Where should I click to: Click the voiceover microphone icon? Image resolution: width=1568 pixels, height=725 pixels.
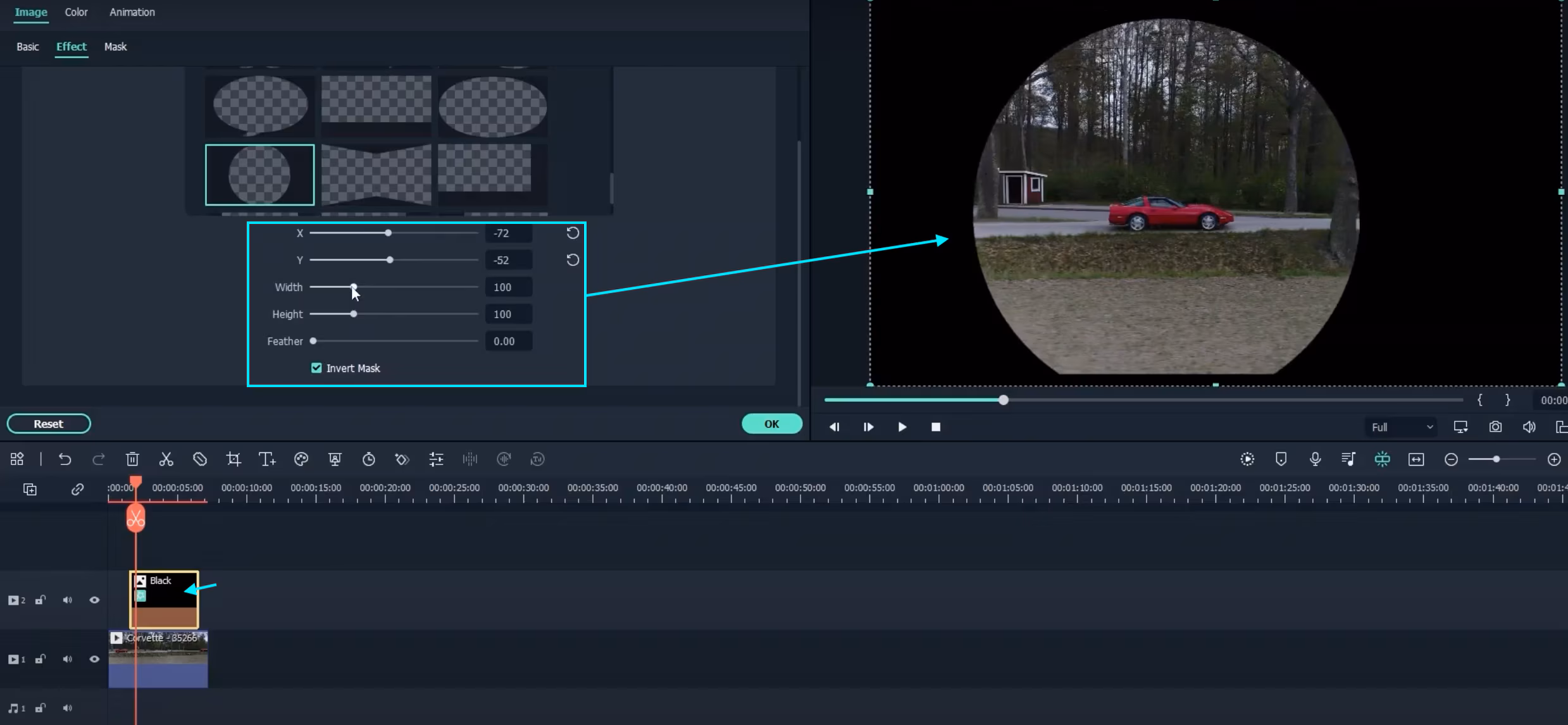point(1315,459)
